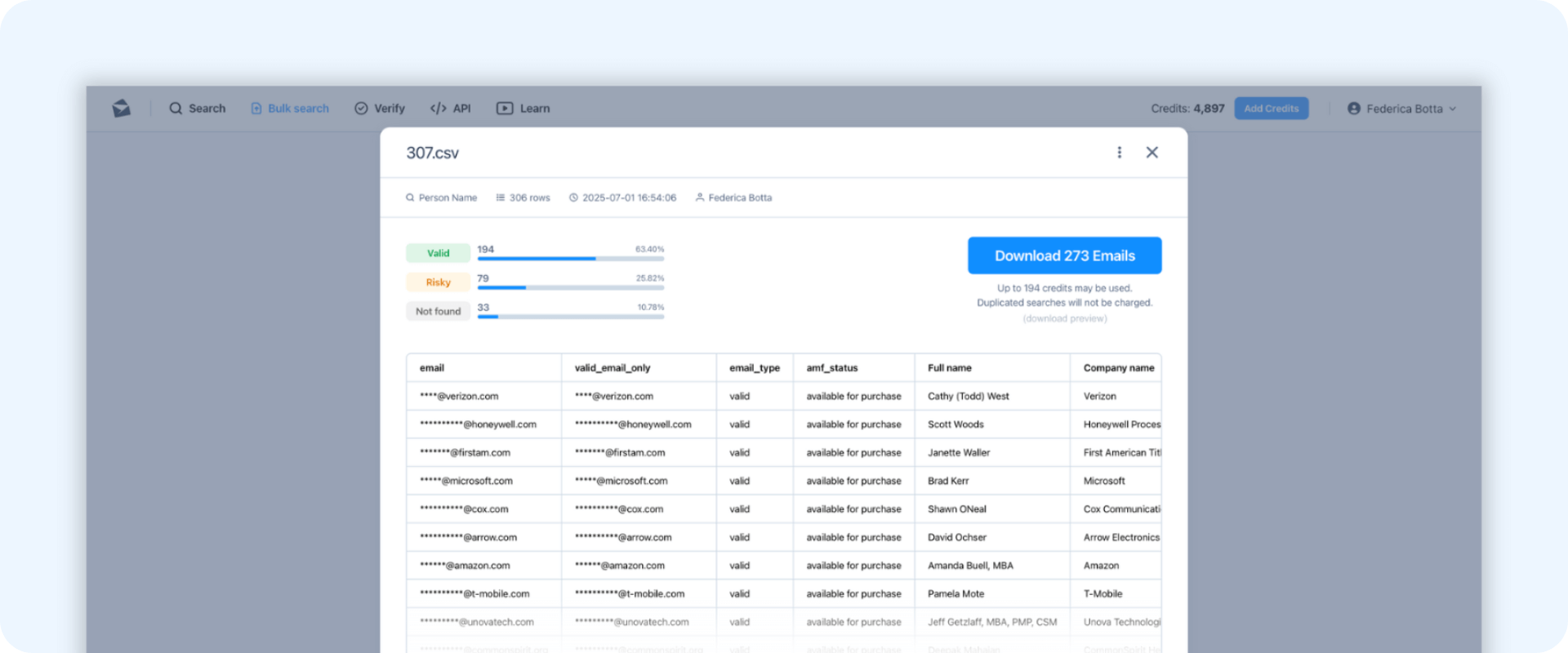The image size is (1568, 653).
Task: Open the Learn page
Action: (x=523, y=108)
